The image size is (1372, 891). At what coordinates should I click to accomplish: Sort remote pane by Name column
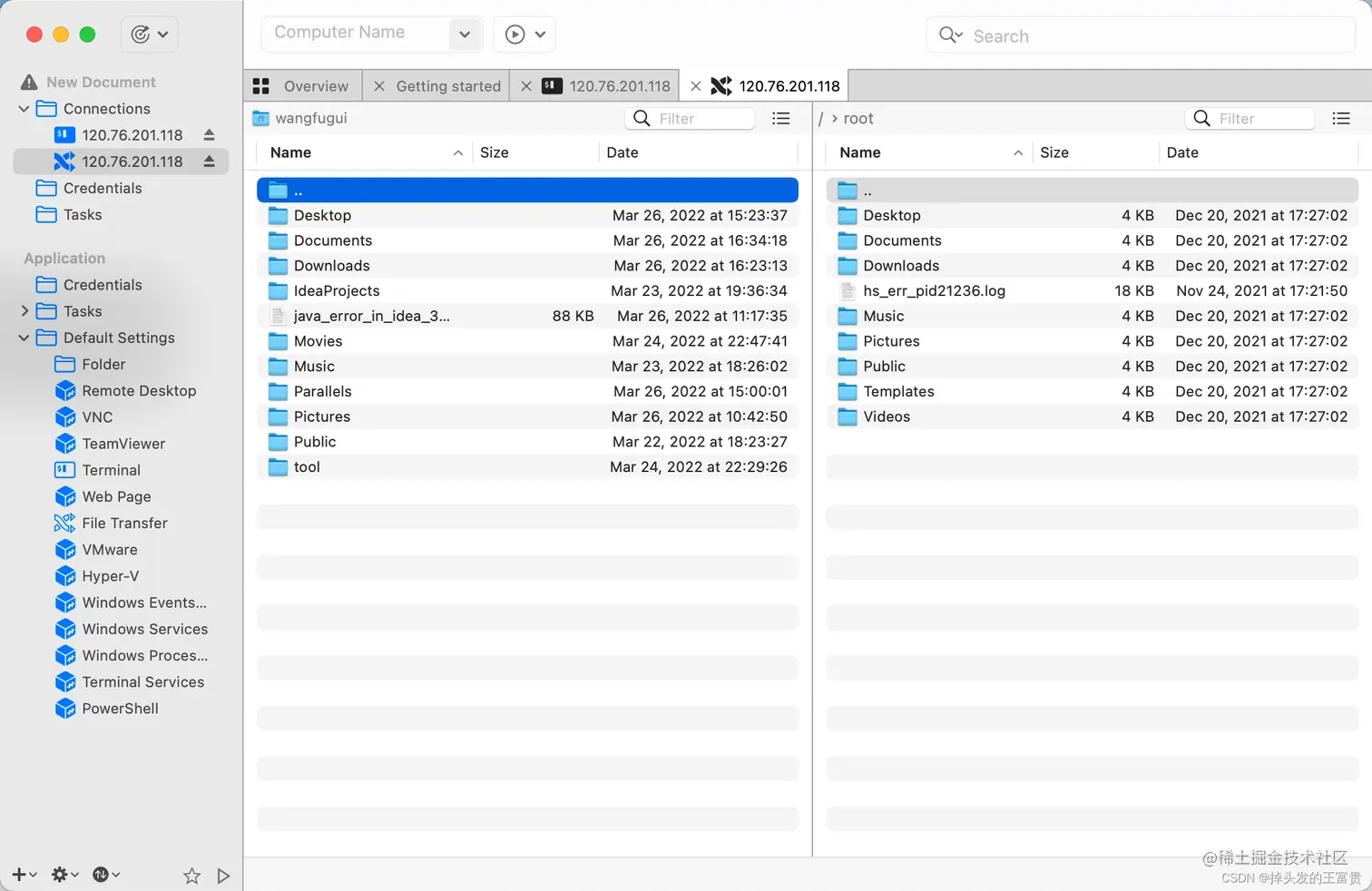pos(930,152)
